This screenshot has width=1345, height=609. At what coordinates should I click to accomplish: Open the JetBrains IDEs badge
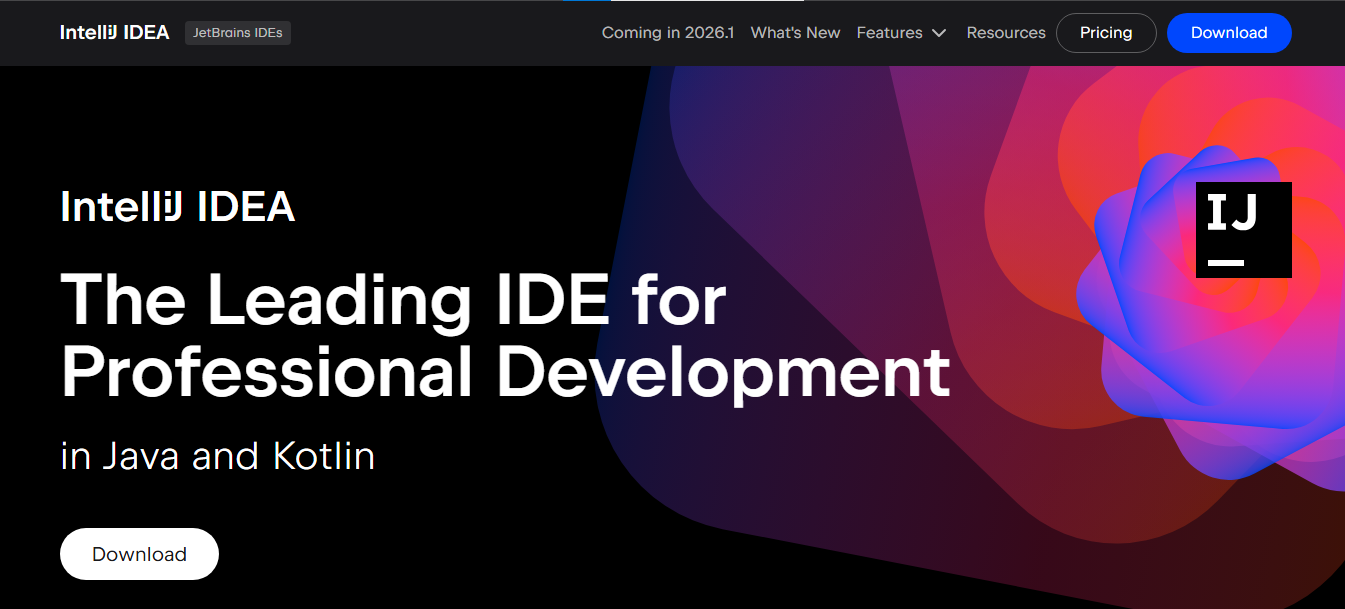tap(238, 33)
